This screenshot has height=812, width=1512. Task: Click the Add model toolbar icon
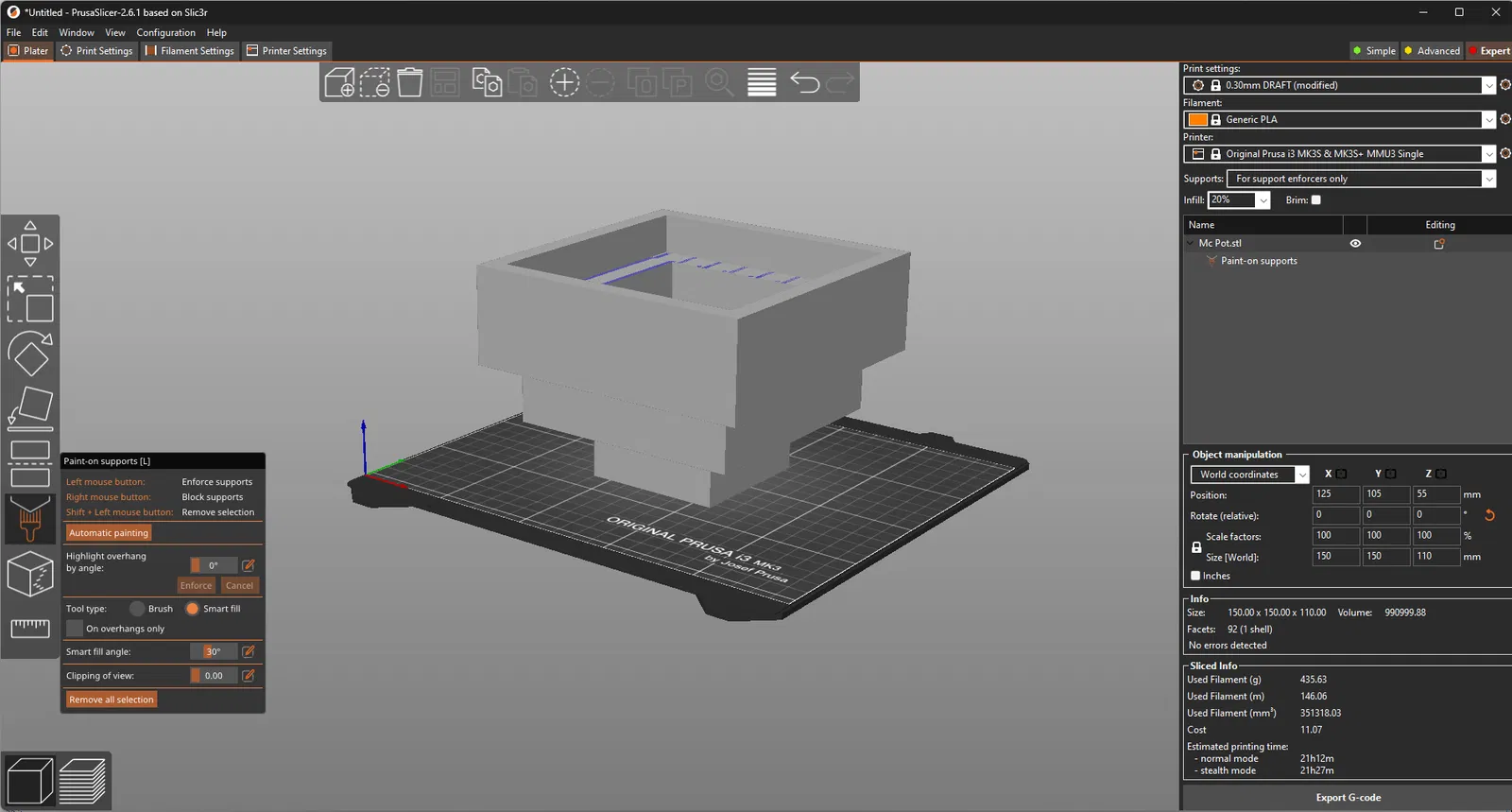pyautogui.click(x=339, y=82)
